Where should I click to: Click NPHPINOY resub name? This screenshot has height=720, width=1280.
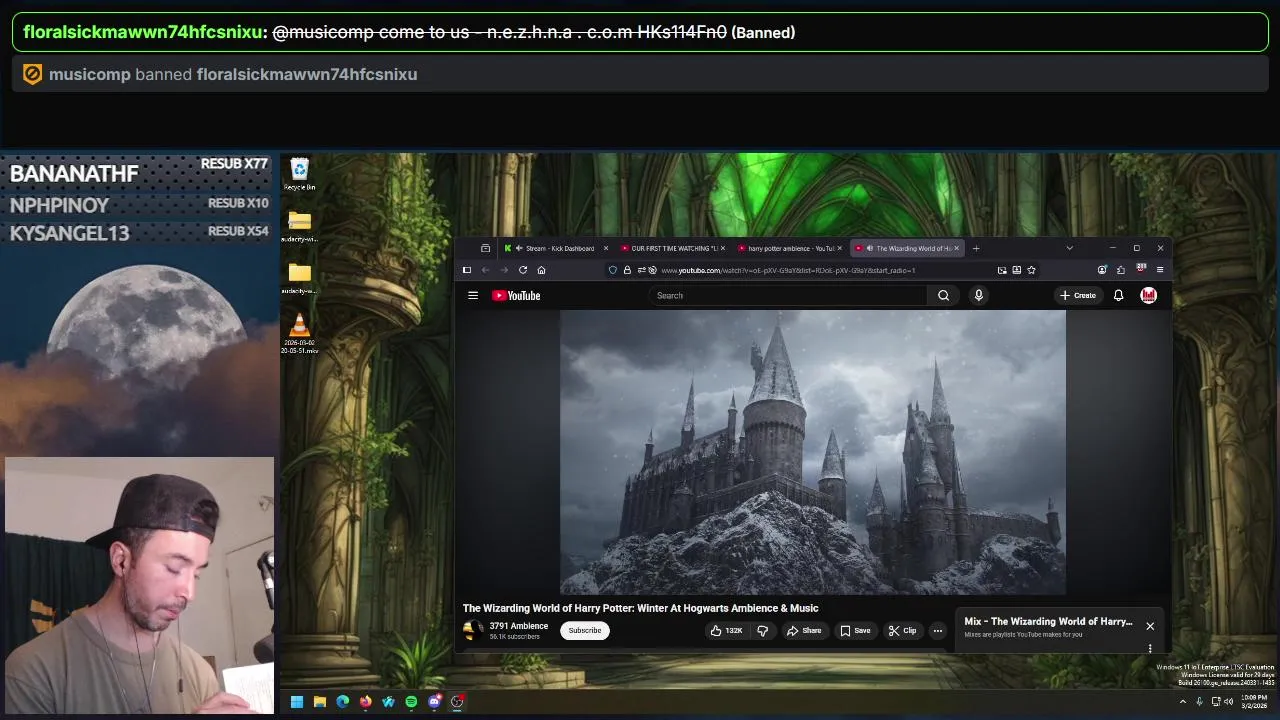coord(59,205)
